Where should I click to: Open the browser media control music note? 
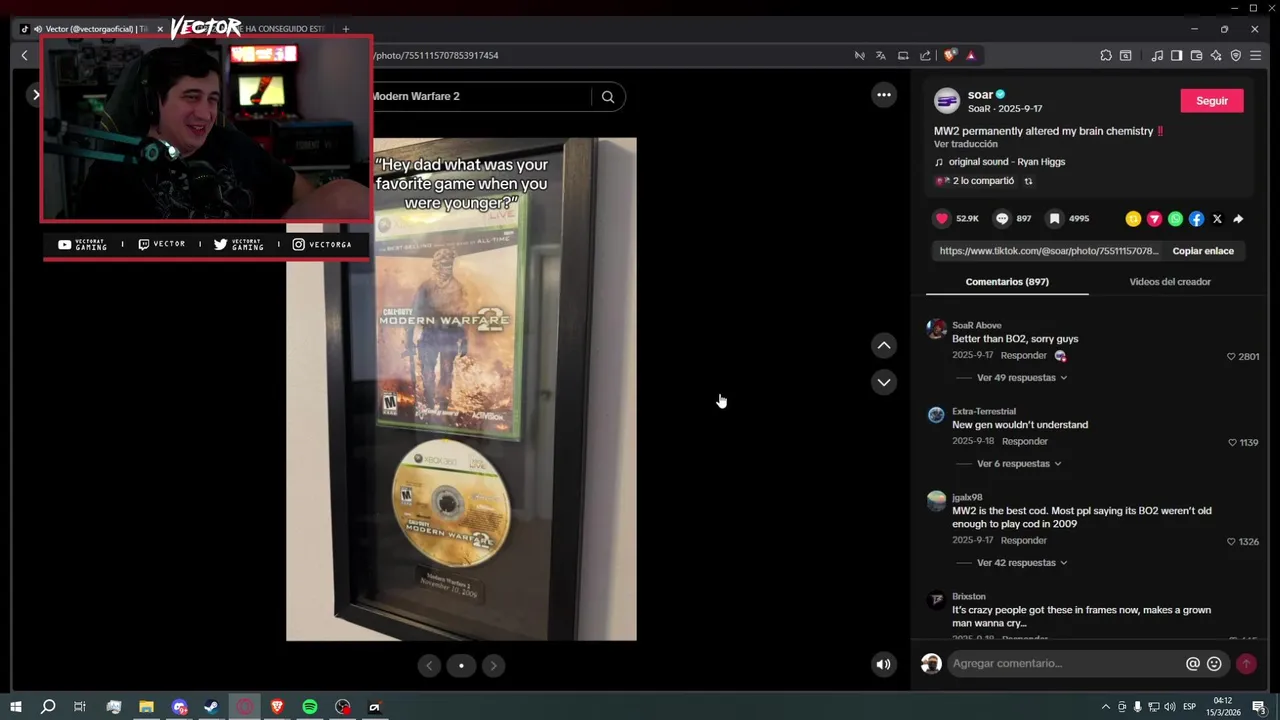click(x=1157, y=55)
